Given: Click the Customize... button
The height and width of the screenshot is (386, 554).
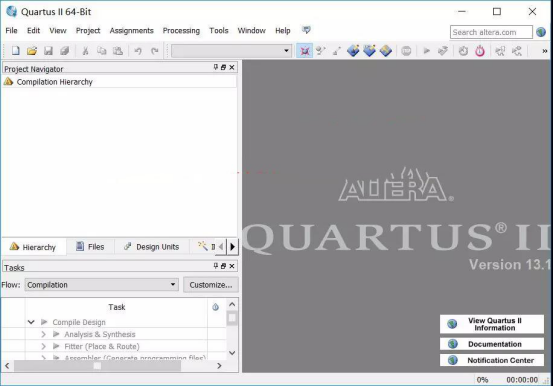Looking at the screenshot, I should coord(211,285).
